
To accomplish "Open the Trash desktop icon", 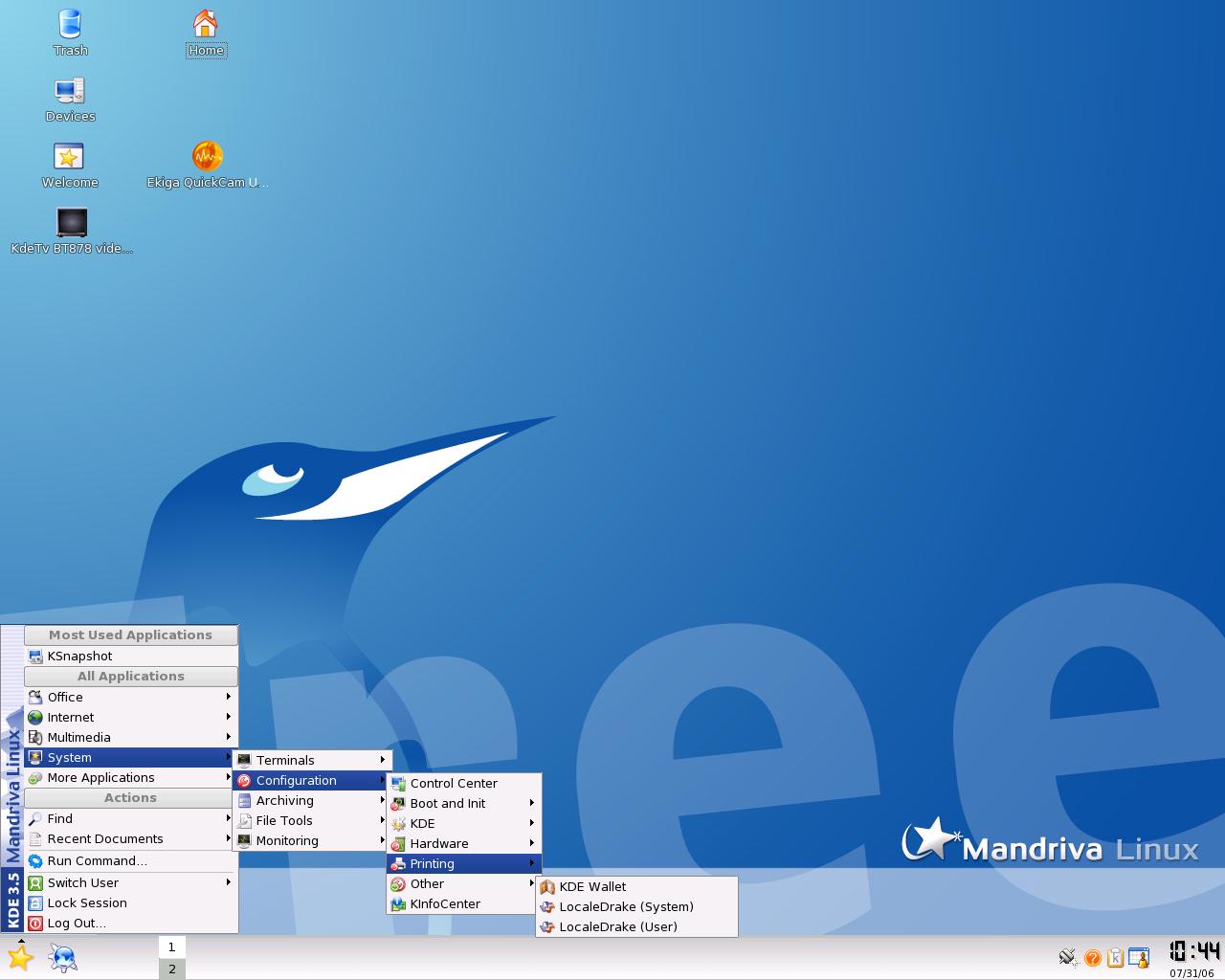I will pos(70,33).
